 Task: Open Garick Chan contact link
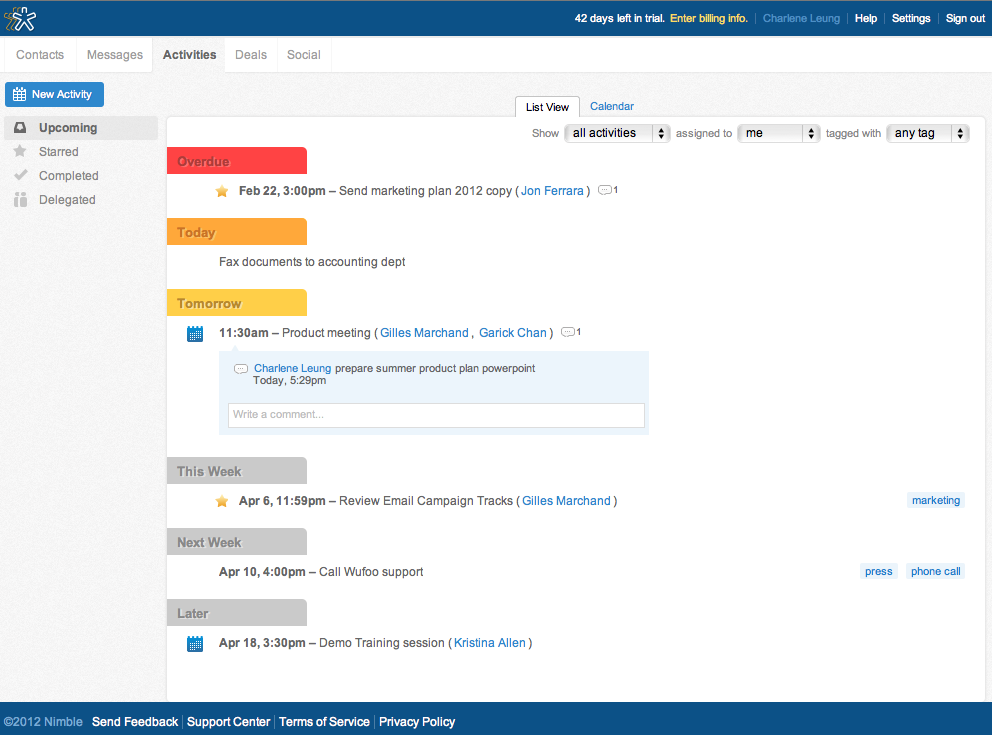tap(512, 333)
